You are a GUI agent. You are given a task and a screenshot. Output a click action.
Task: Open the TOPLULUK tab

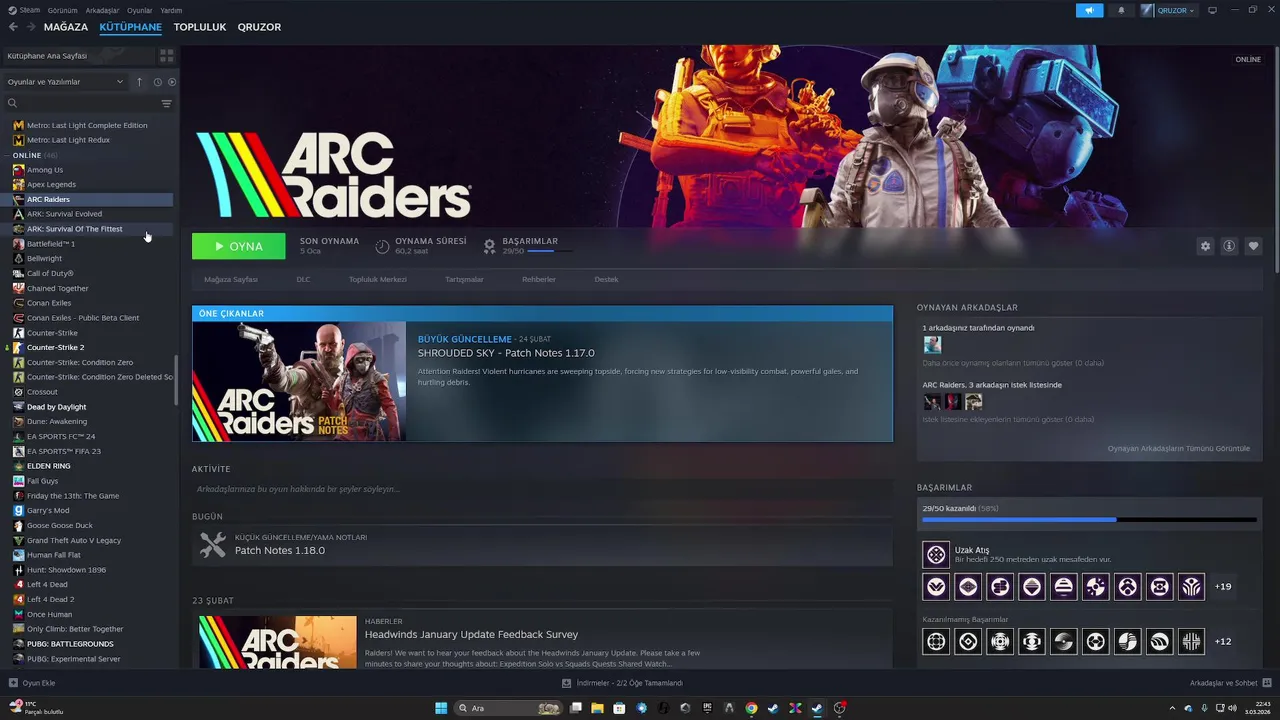[x=200, y=27]
